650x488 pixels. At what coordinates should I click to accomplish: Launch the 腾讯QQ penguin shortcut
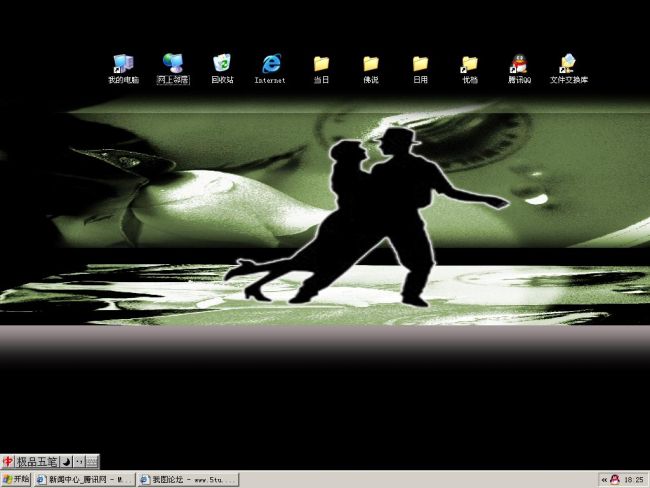coord(518,66)
